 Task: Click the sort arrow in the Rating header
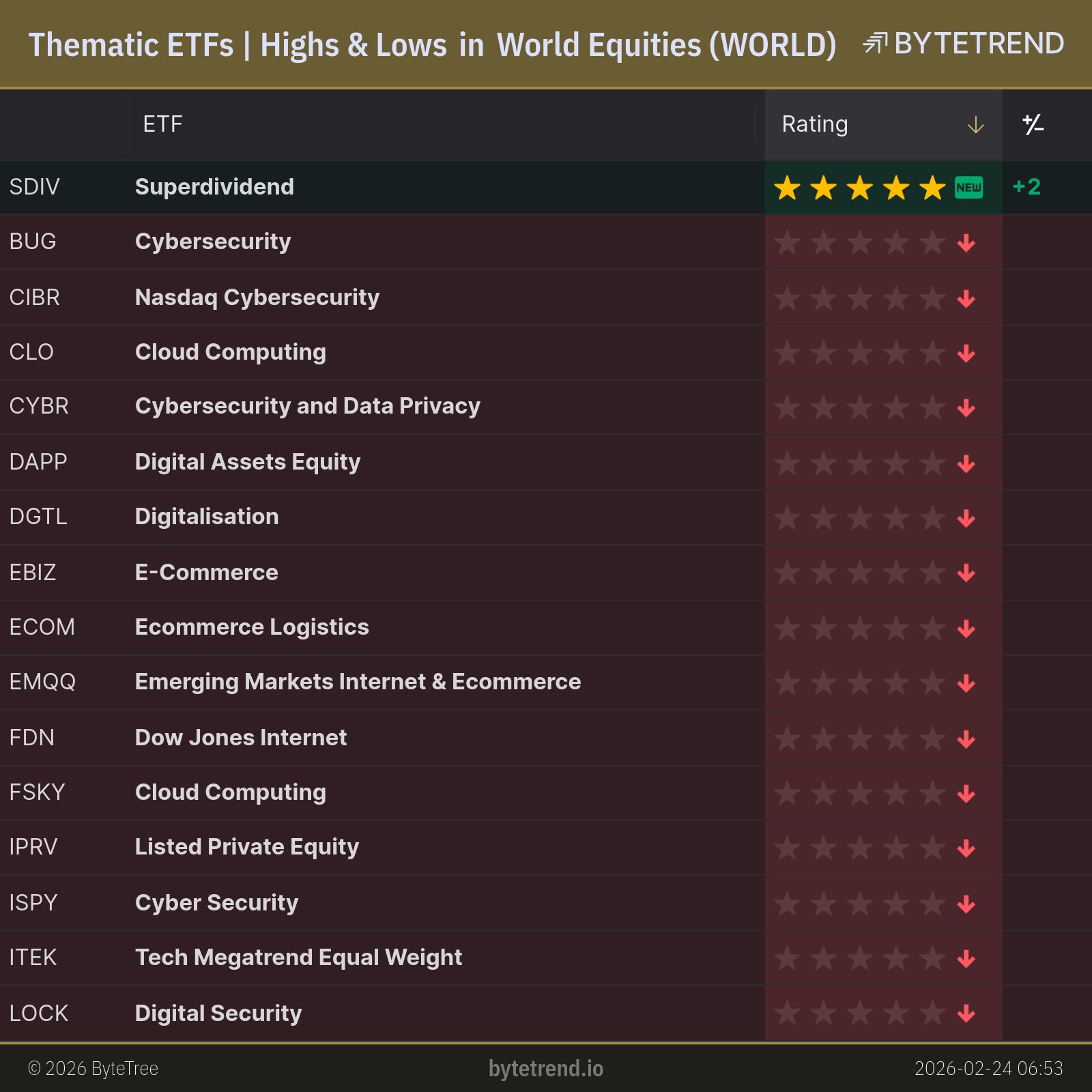coord(976,125)
